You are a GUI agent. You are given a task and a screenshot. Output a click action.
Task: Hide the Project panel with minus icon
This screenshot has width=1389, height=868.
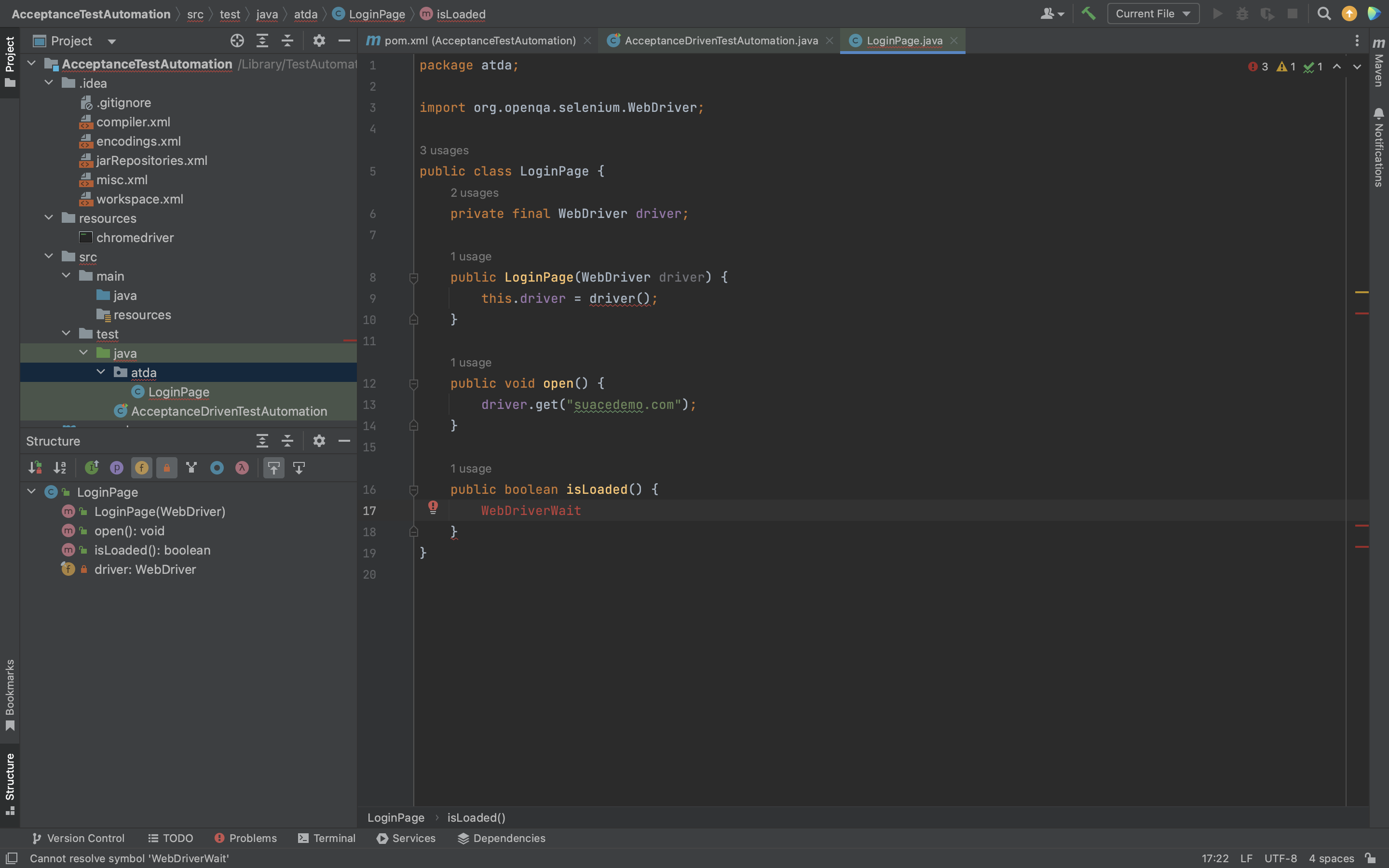344,41
